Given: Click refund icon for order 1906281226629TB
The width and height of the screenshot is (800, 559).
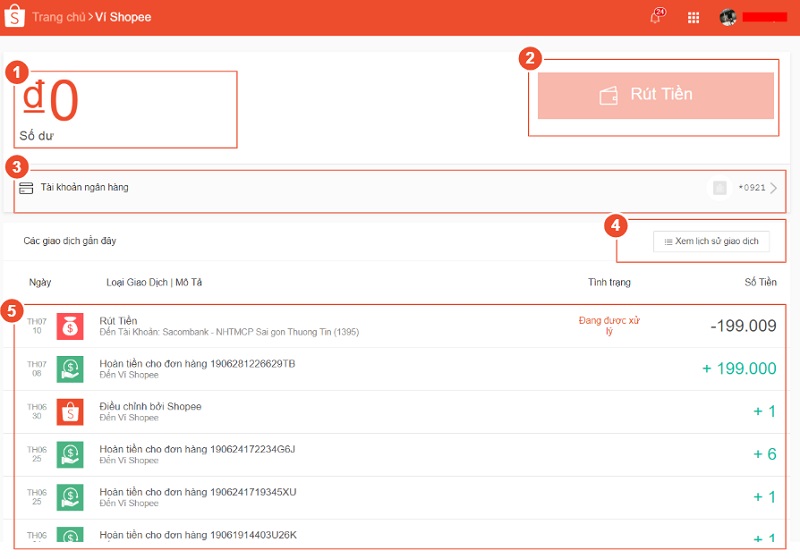Looking at the screenshot, I should tap(70, 369).
